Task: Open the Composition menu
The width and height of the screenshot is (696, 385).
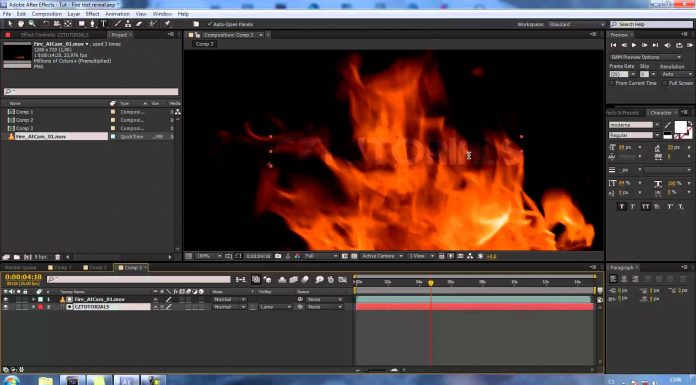Action: (x=47, y=14)
